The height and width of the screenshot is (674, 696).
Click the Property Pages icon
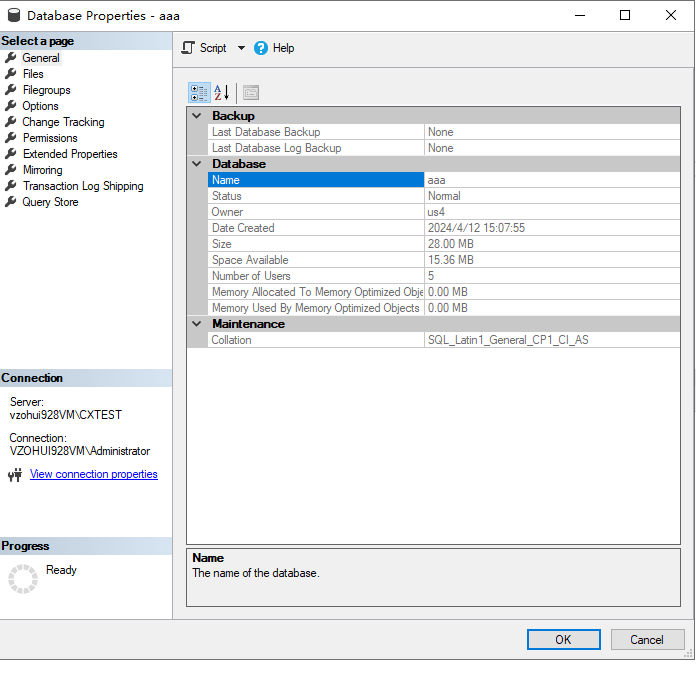(x=251, y=93)
